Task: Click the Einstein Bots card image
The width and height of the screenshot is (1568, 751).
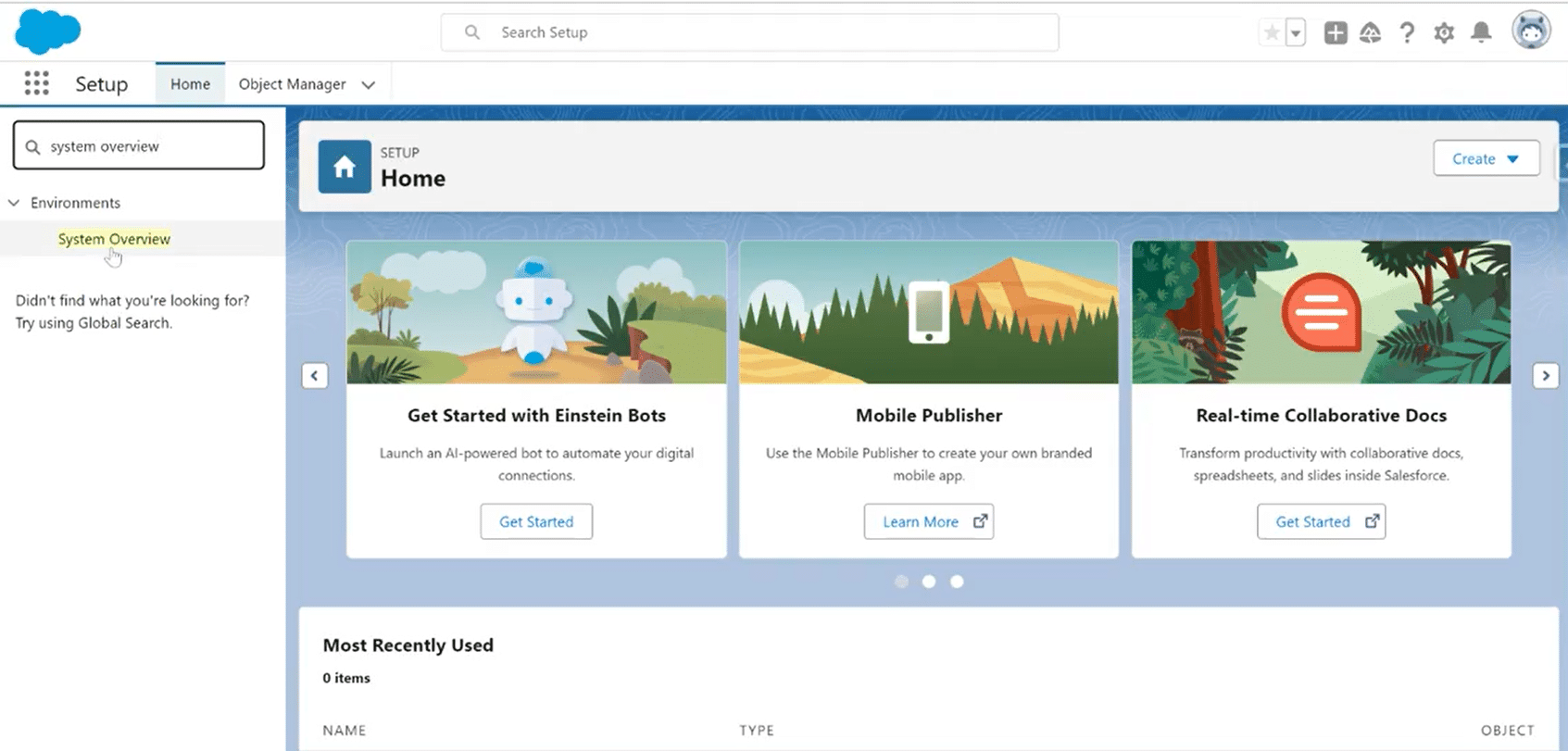Action: (x=536, y=312)
